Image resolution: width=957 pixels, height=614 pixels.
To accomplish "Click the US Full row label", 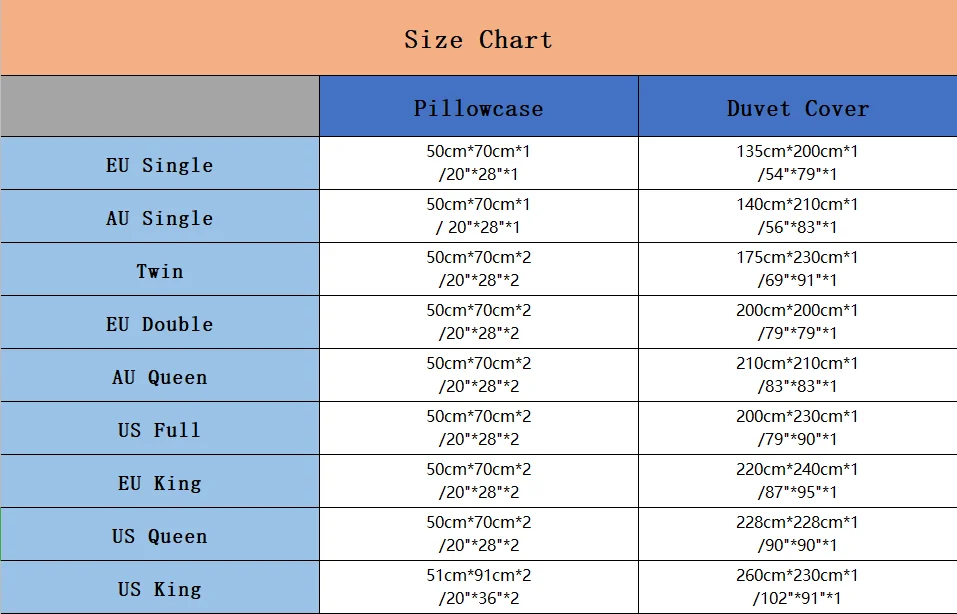I will click(x=159, y=428).
